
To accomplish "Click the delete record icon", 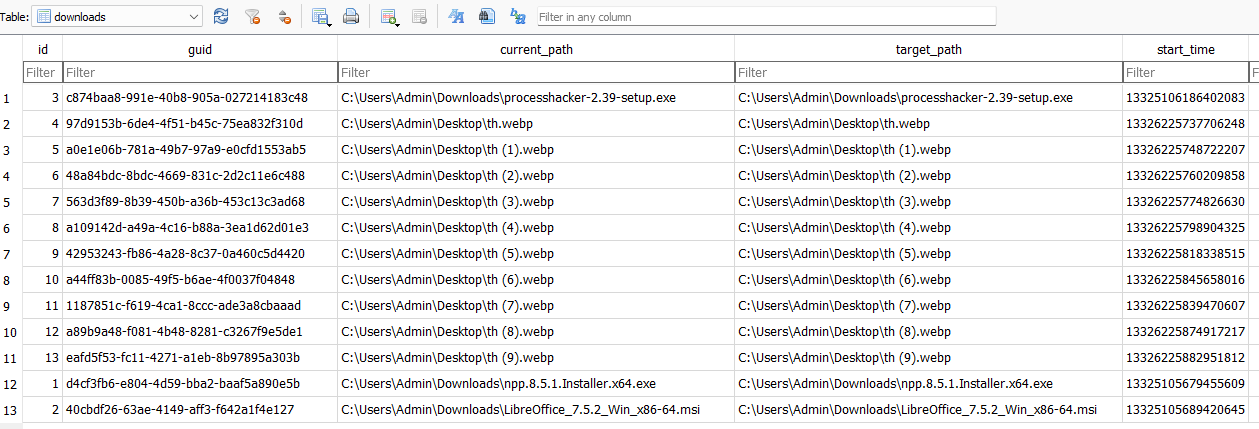I will tap(420, 16).
